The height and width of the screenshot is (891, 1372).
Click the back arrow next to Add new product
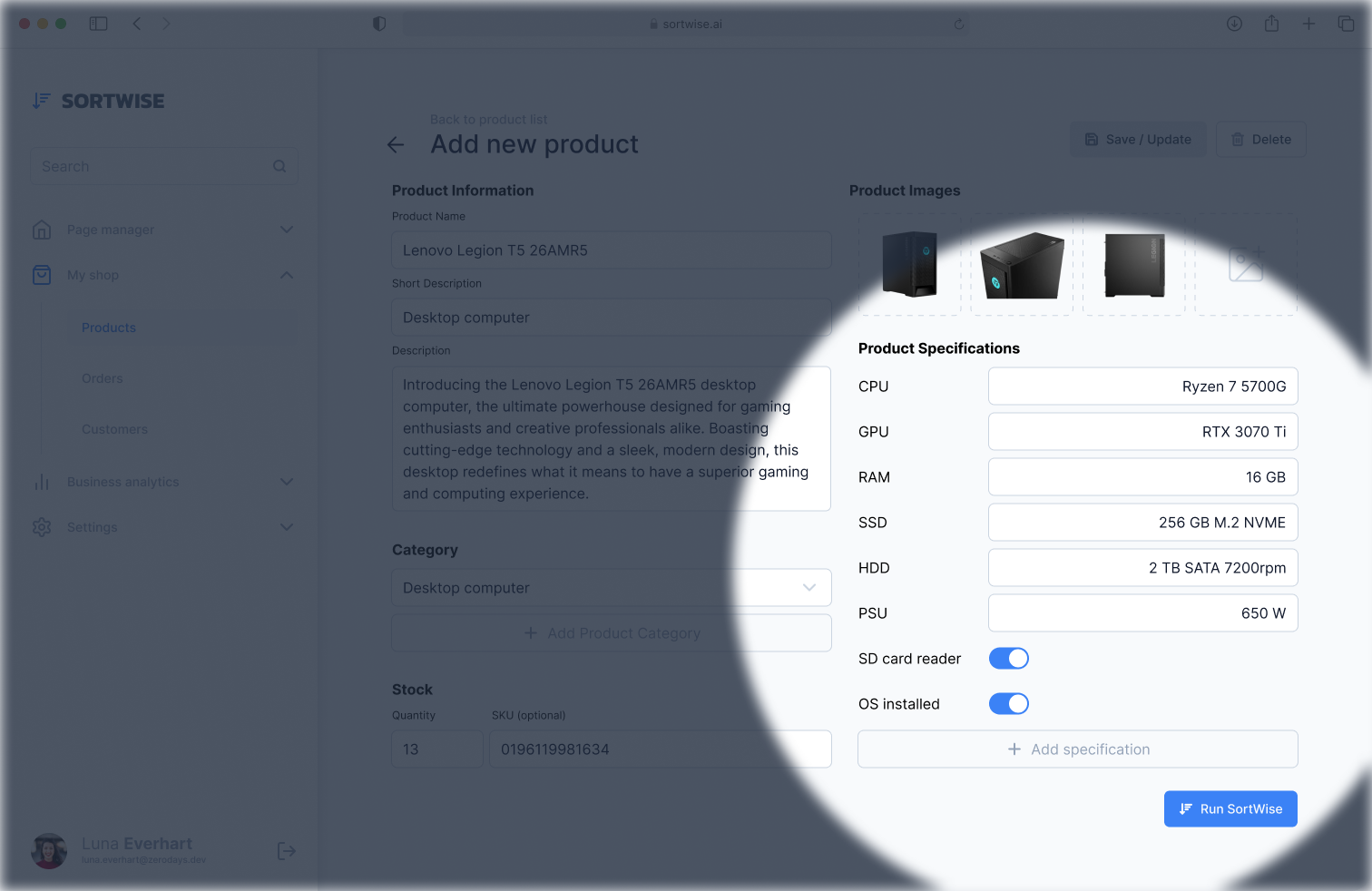[396, 144]
